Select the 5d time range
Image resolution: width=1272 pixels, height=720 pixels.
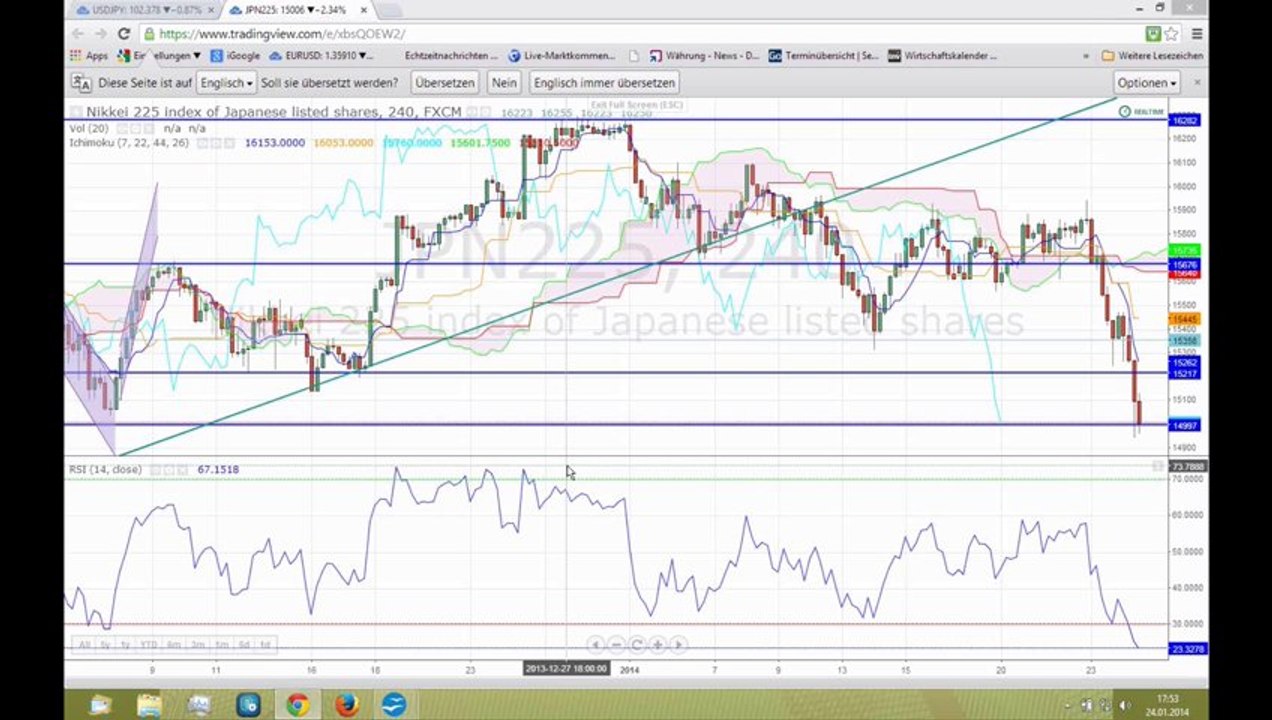point(244,645)
